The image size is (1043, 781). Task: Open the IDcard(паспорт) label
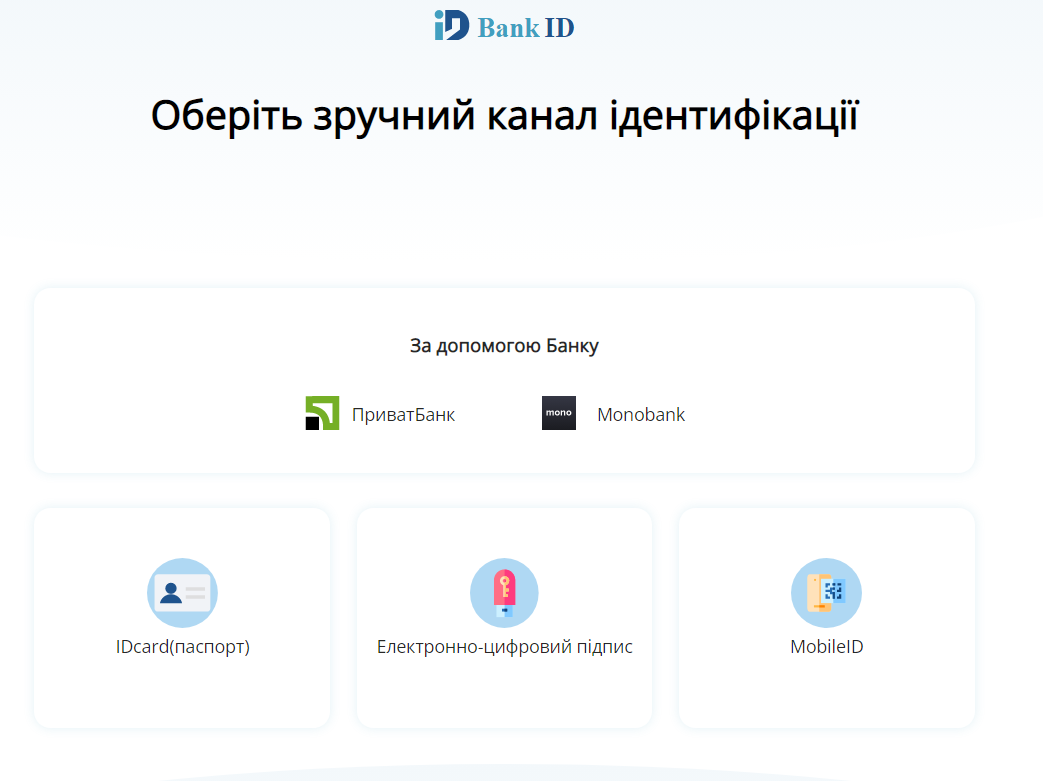tap(182, 647)
